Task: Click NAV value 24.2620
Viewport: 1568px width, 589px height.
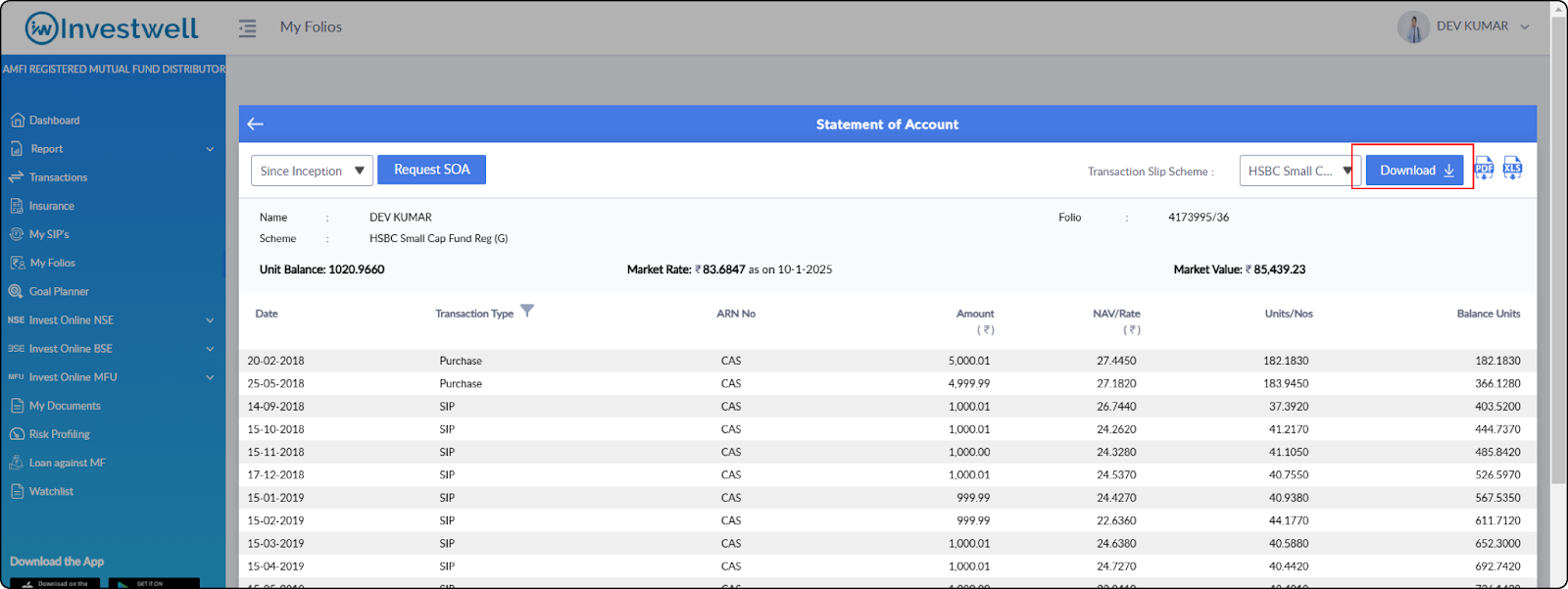Action: pos(1116,429)
